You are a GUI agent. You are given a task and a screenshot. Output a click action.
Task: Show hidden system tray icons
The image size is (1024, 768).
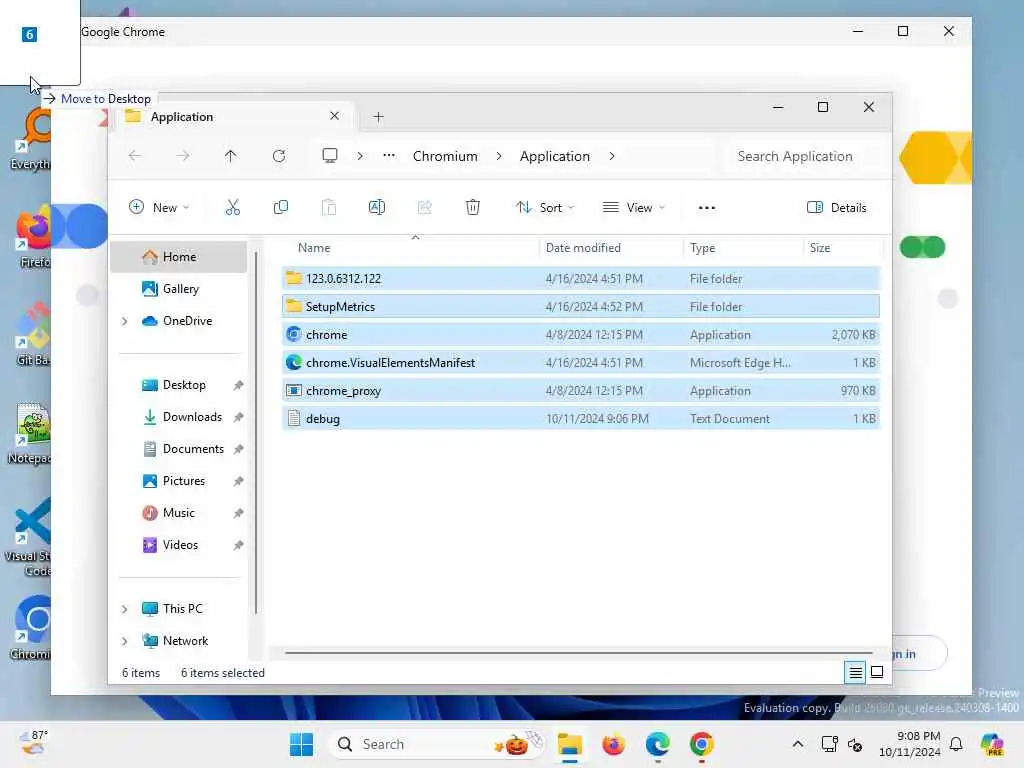pos(797,744)
